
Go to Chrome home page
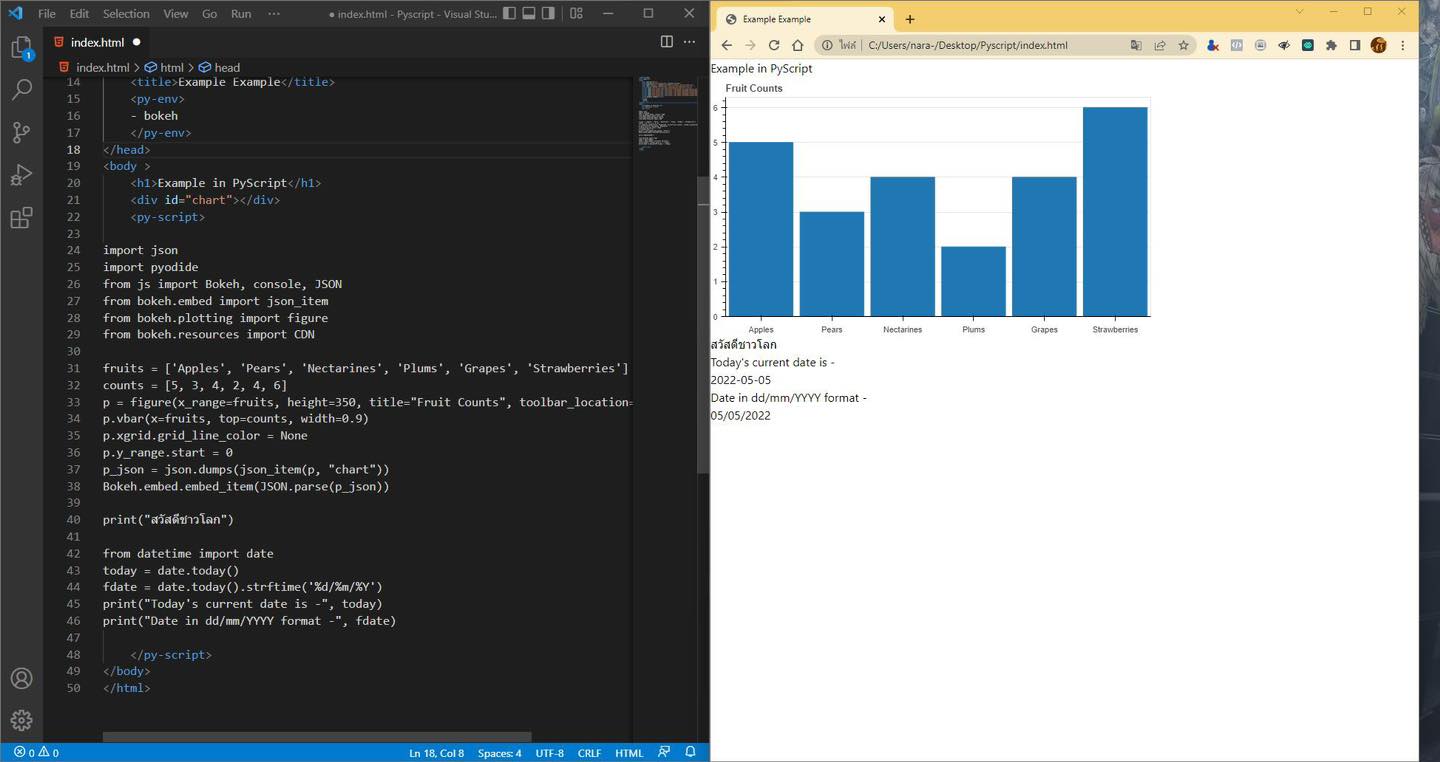797,45
